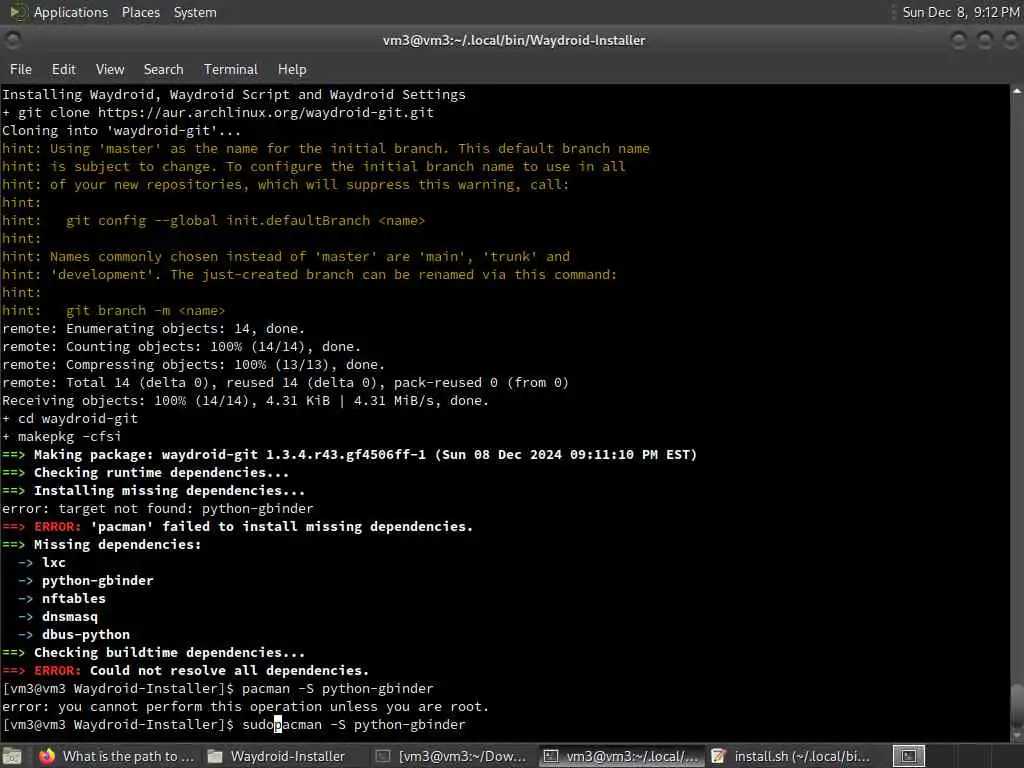The height and width of the screenshot is (768, 1024).
Task: Click the 'git config --global init.defaultBranch <name>' hint
Action: pyautogui.click(x=246, y=221)
